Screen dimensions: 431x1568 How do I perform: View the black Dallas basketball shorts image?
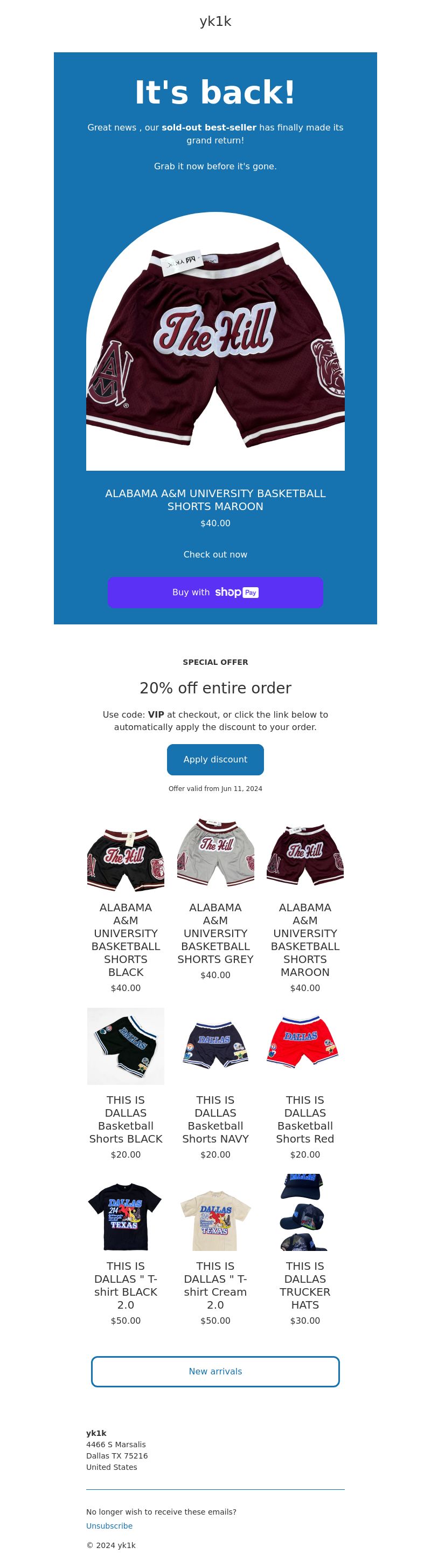[x=126, y=1046]
